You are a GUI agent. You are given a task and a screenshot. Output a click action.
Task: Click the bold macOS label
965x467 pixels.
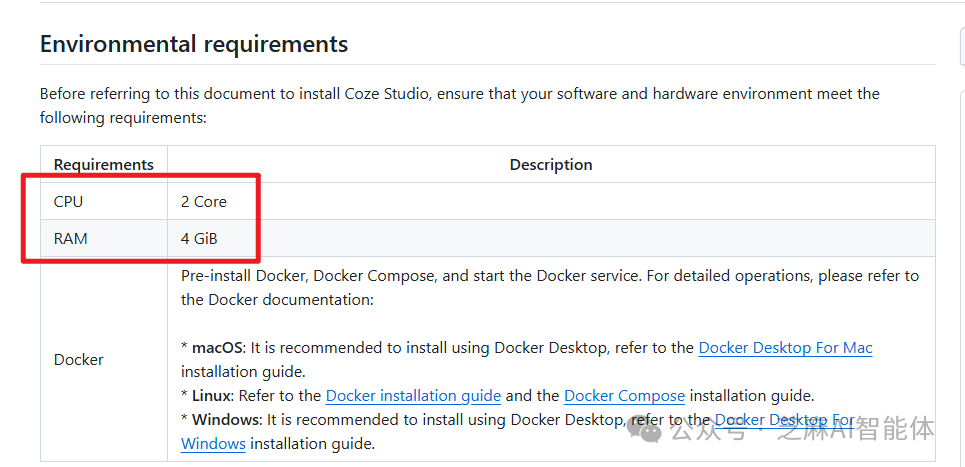[218, 348]
